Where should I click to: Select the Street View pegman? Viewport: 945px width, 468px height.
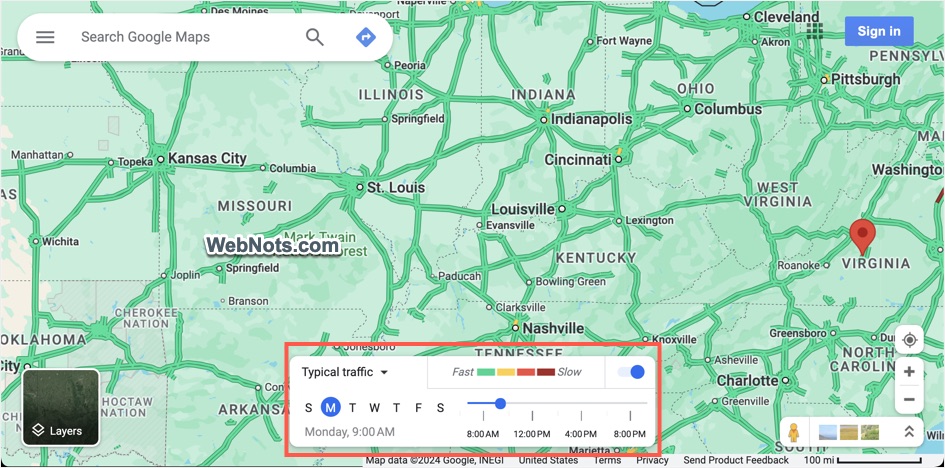(794, 432)
